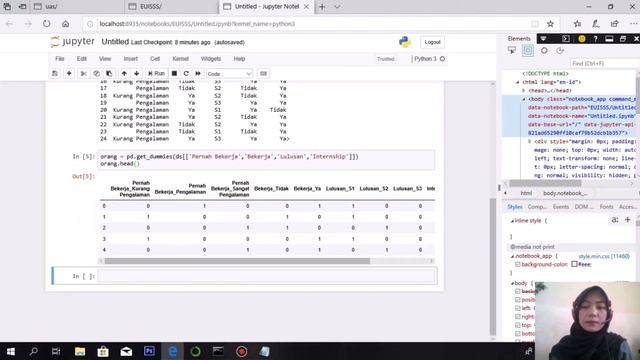This screenshot has height=360, width=640.
Task: Switch to the EUISSS/ browser tab
Action: 171,7
